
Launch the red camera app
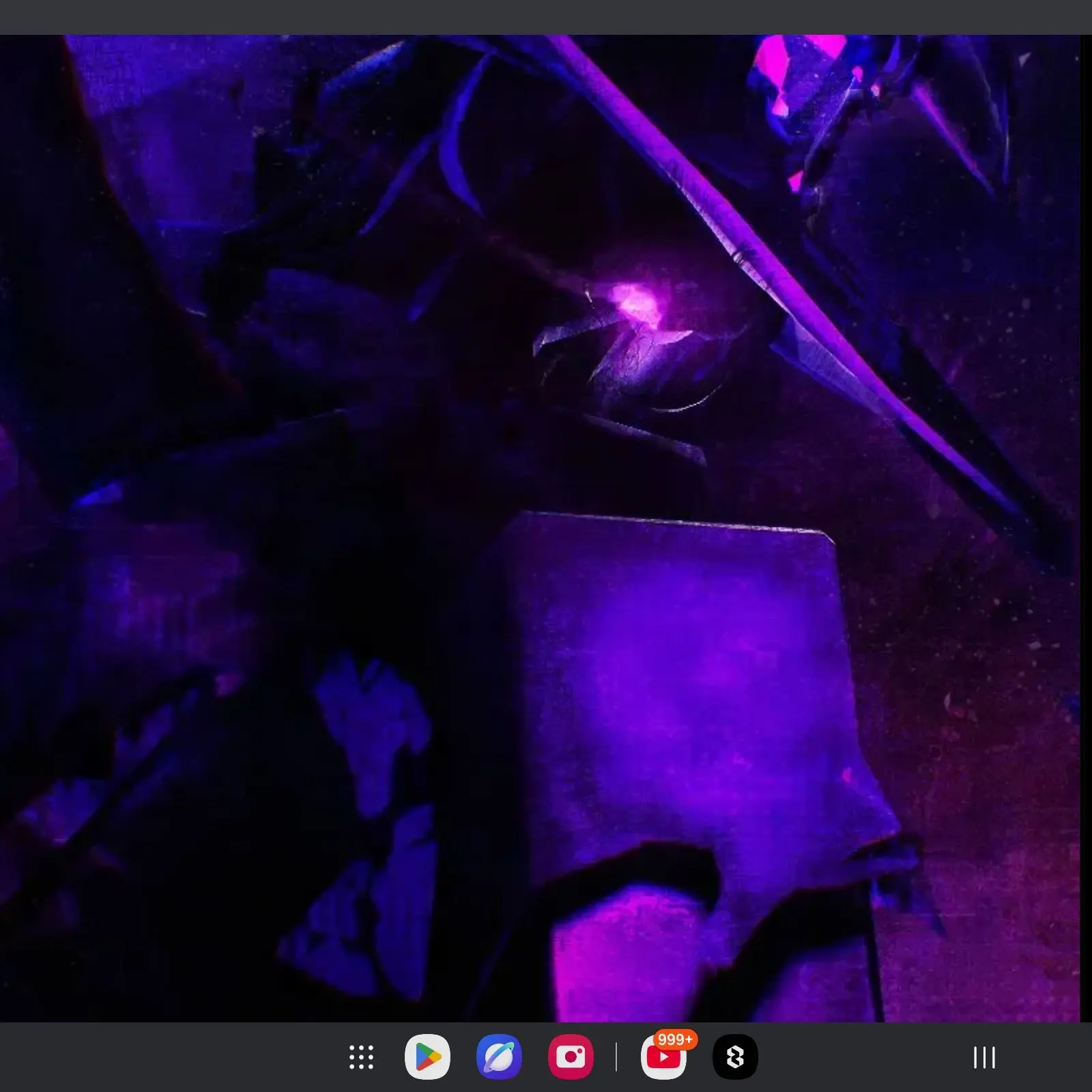tap(571, 1057)
